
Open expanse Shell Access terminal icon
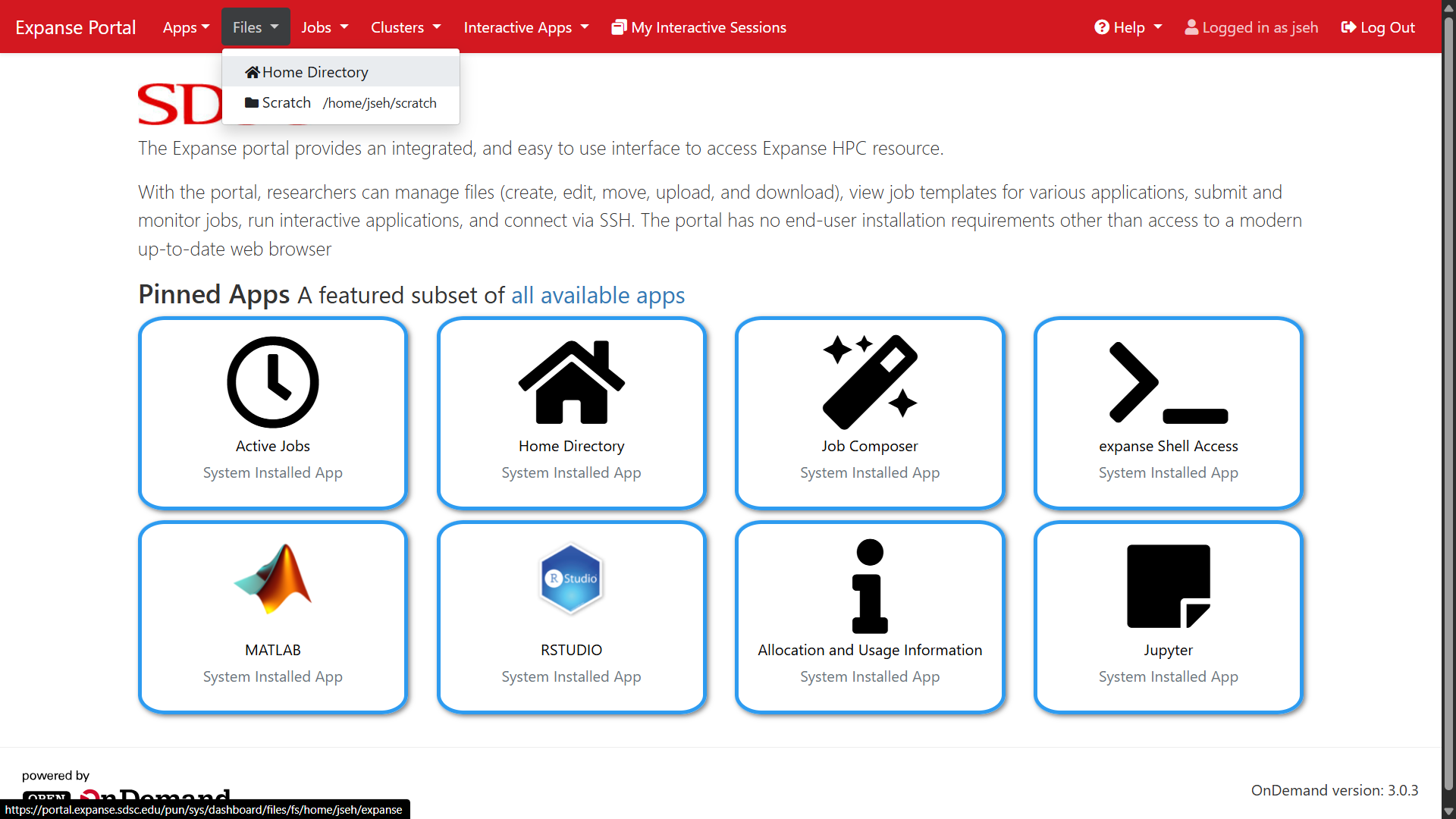coord(1169,382)
